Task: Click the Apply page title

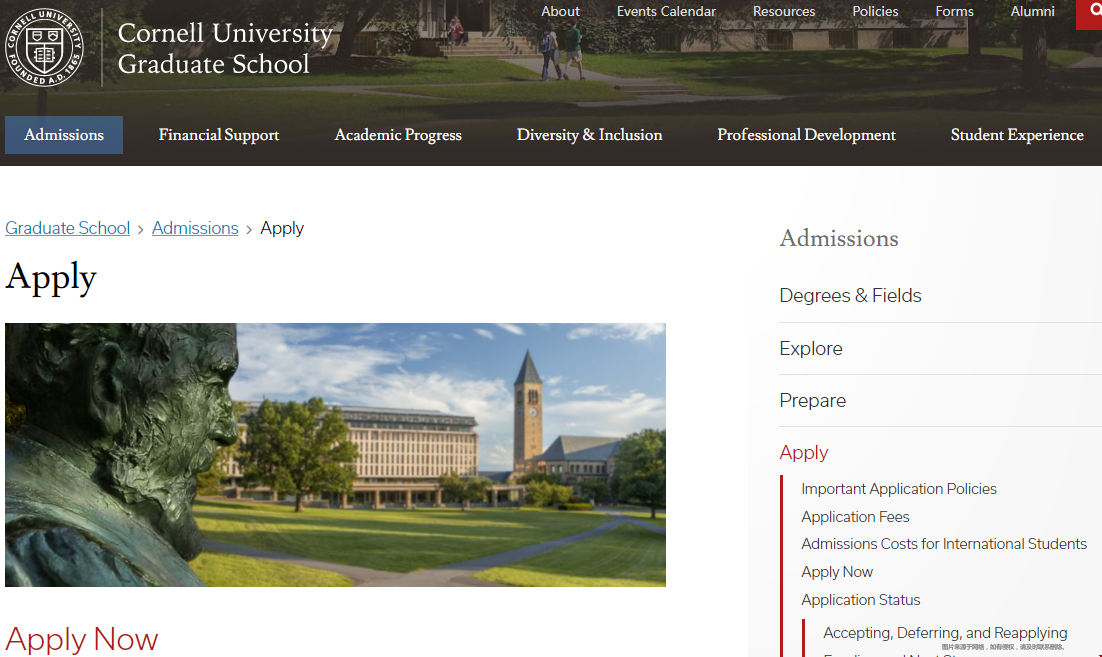Action: click(51, 278)
